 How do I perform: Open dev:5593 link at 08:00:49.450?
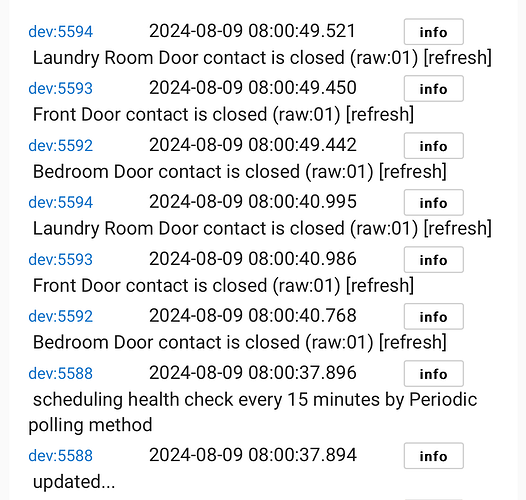(60, 89)
